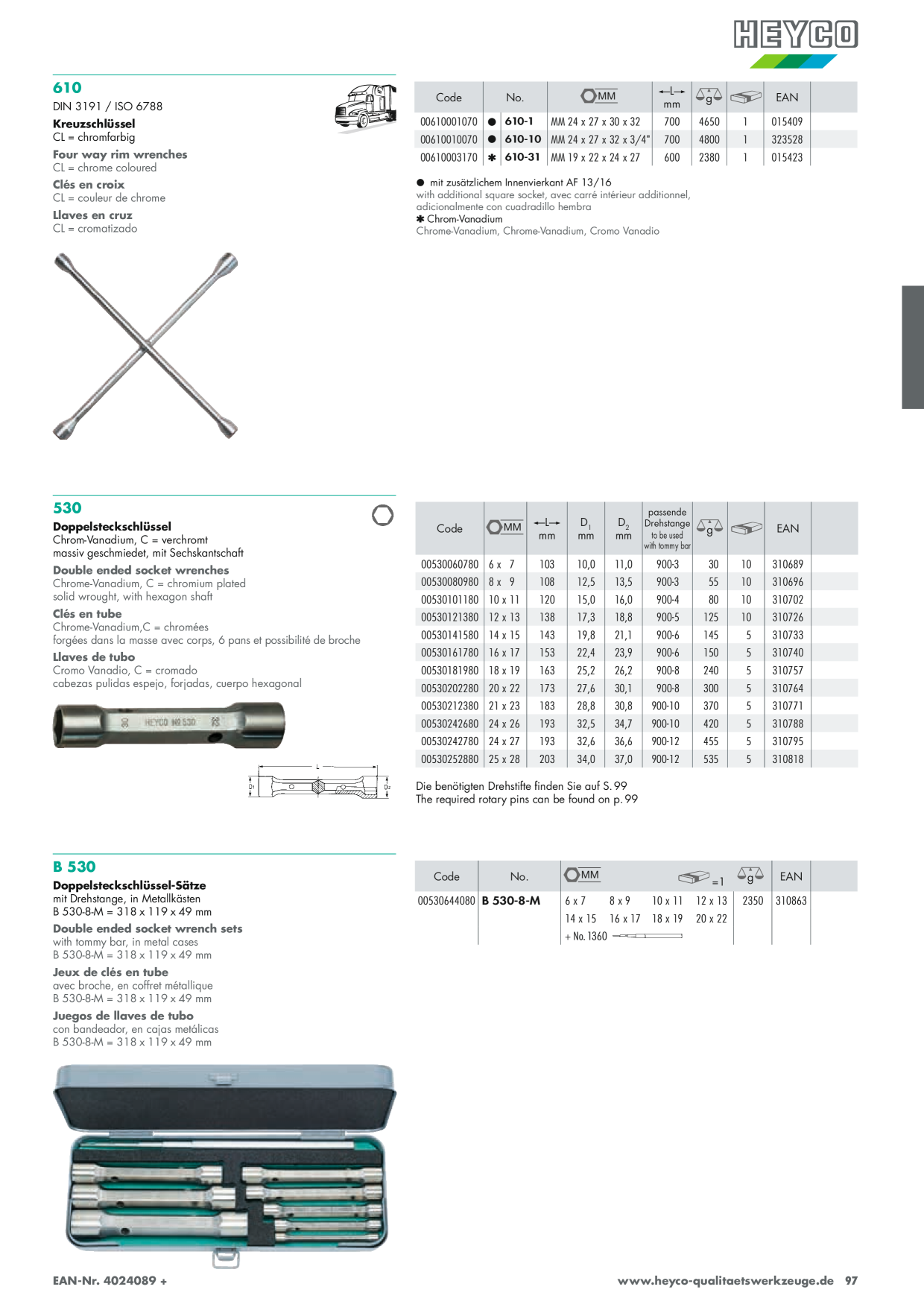Click the packaging box icon in the 610 table header
The image size is (924, 1307).
pos(745,97)
